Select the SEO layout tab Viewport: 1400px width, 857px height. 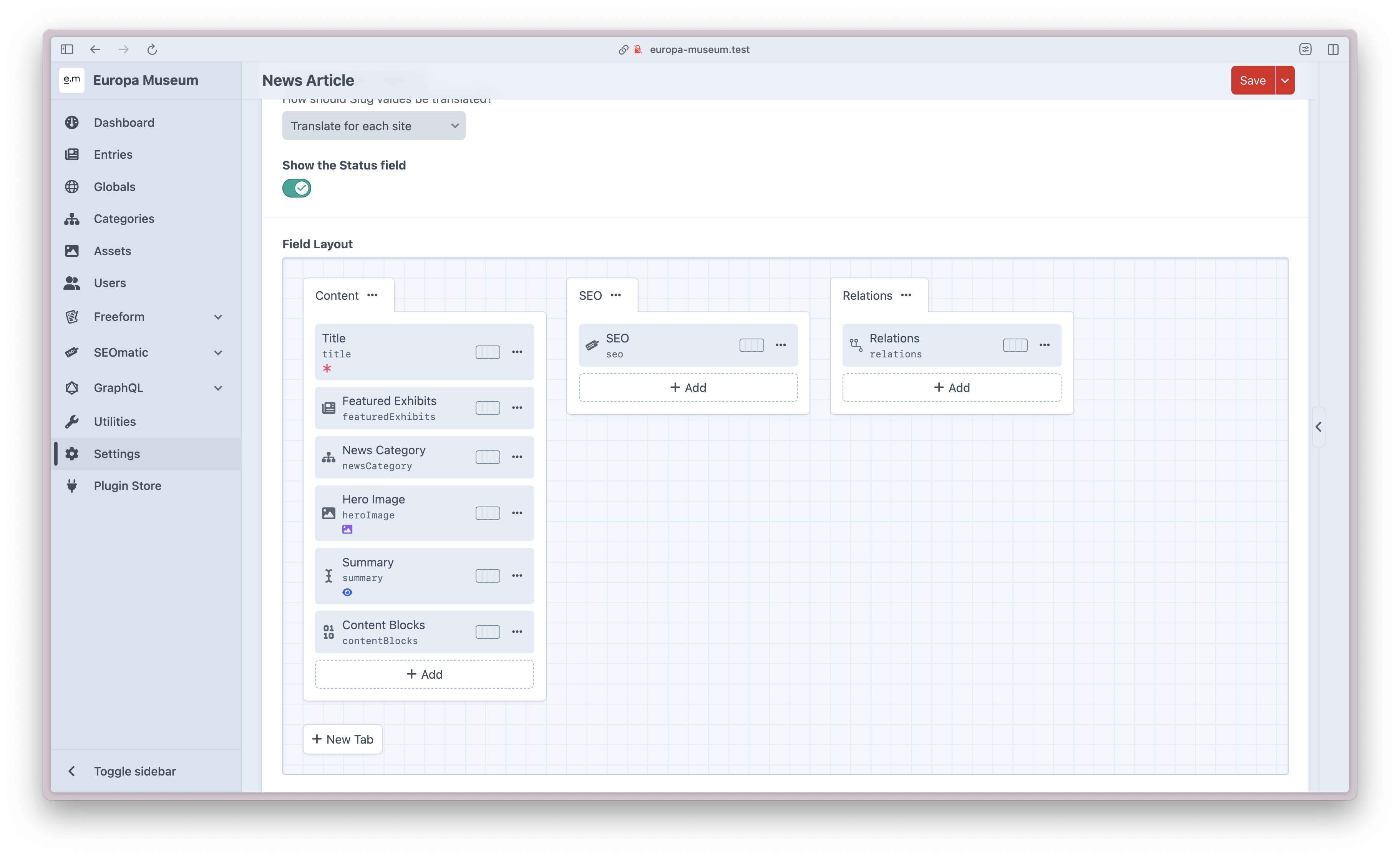tap(591, 296)
